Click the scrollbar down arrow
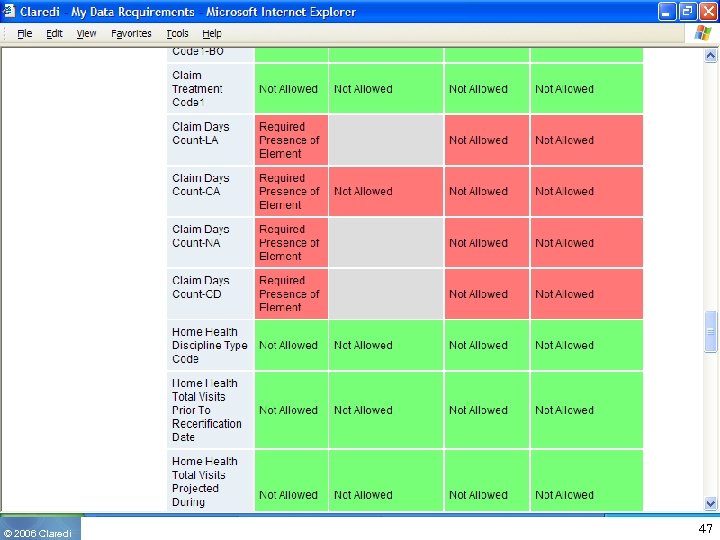This screenshot has width=720, height=540. click(710, 503)
